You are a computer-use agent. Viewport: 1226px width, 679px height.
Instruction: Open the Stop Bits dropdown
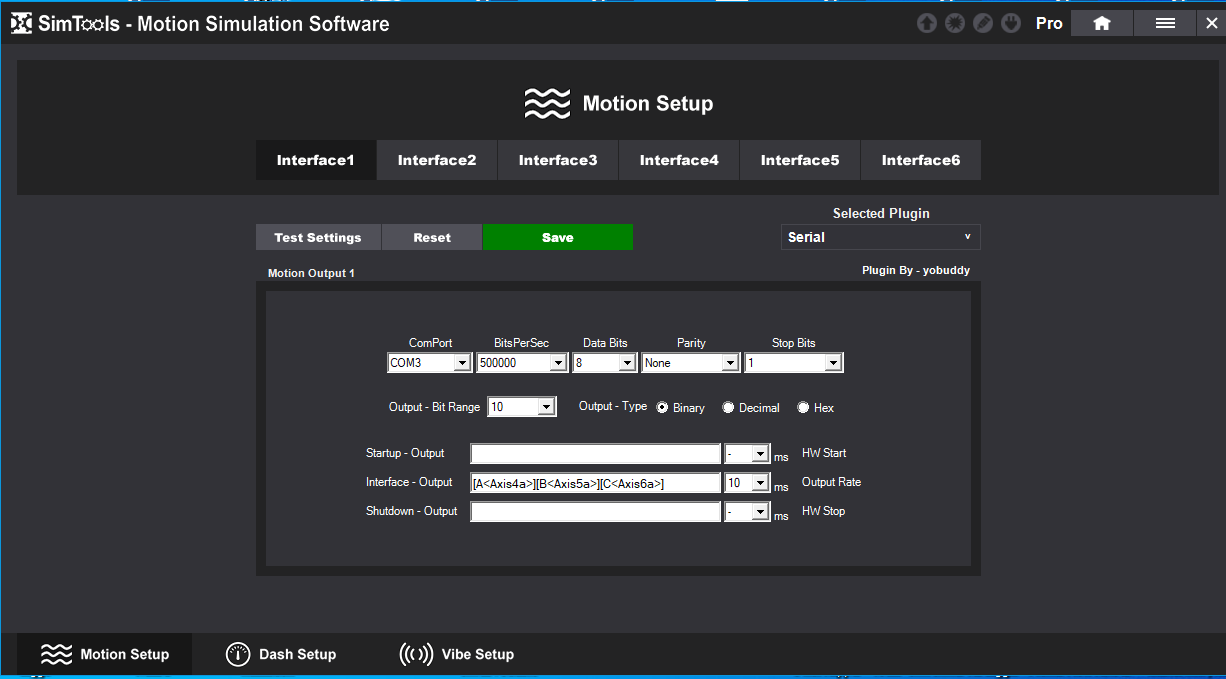coord(794,363)
